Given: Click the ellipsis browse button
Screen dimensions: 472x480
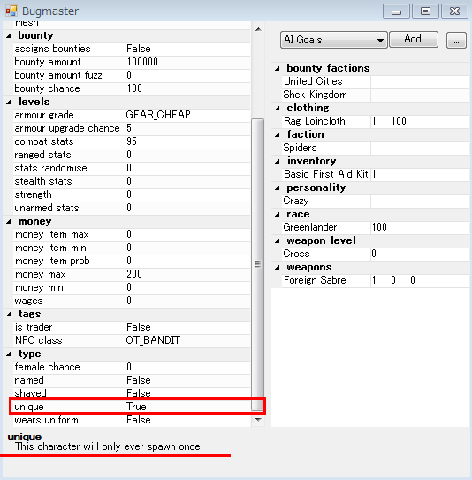Looking at the screenshot, I should 456,41.
